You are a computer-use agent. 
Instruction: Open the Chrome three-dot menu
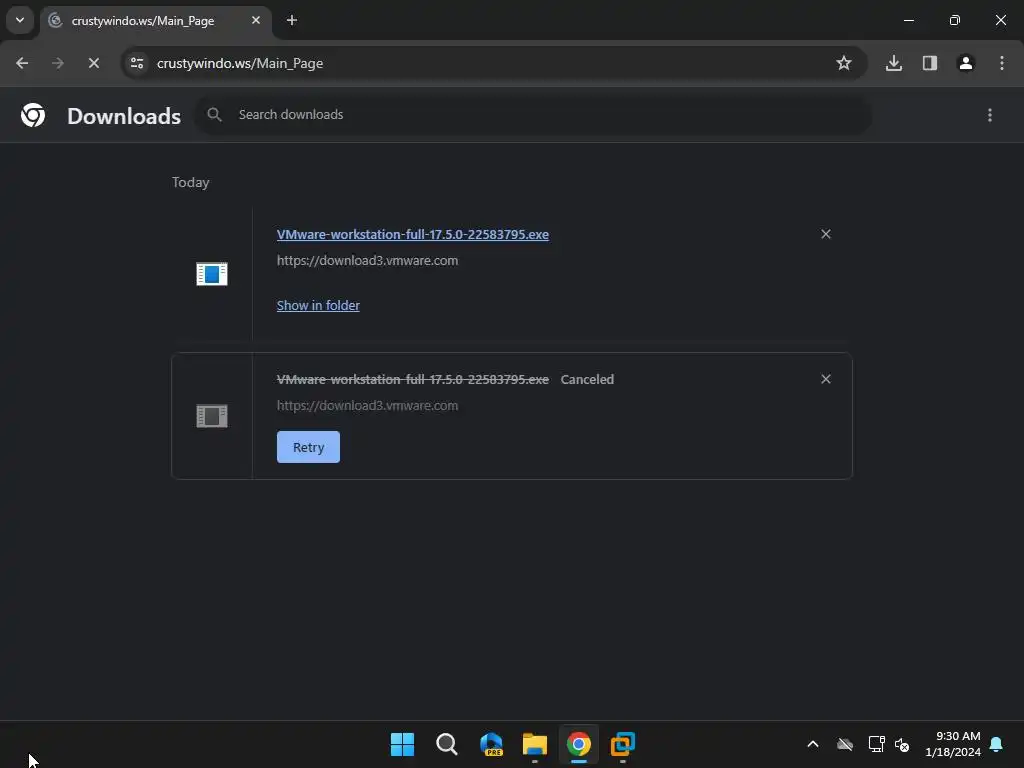(x=1002, y=63)
